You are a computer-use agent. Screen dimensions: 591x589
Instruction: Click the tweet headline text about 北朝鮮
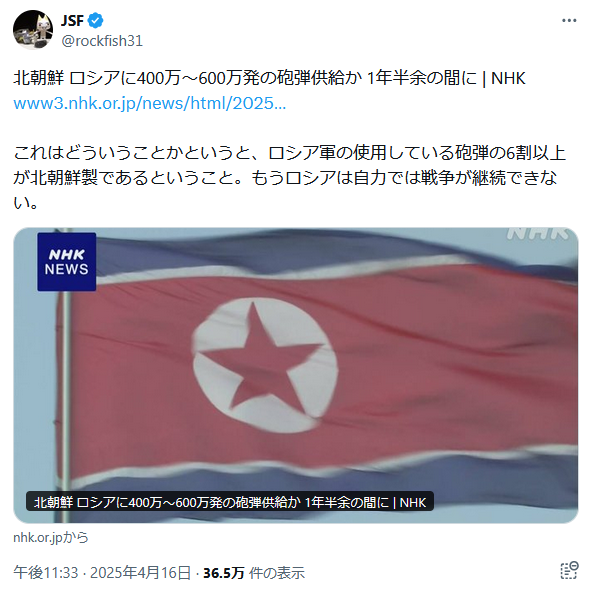[x=269, y=78]
